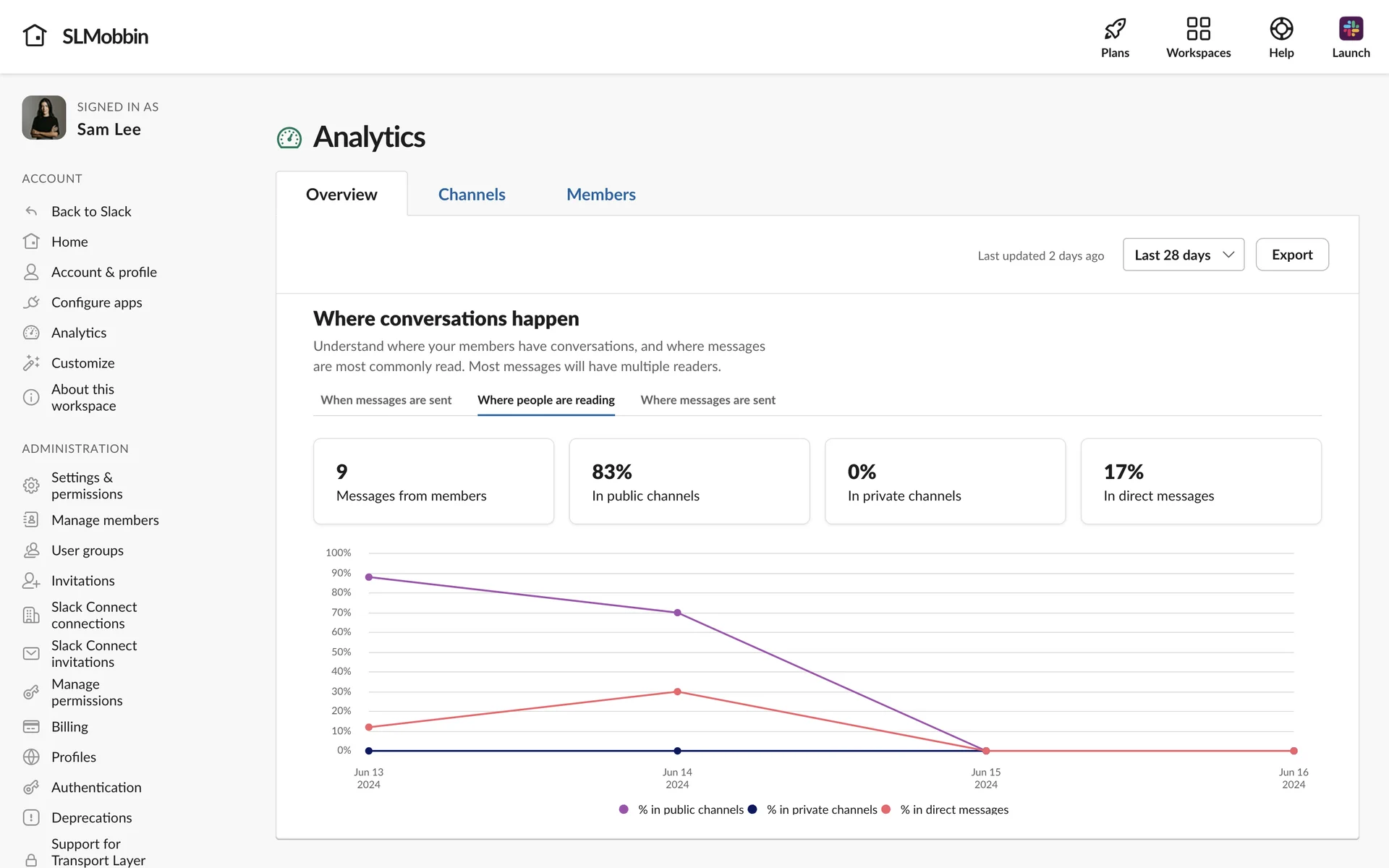Click the Jun 14 public channels data point
Viewport: 1389px width, 868px height.
tap(677, 613)
